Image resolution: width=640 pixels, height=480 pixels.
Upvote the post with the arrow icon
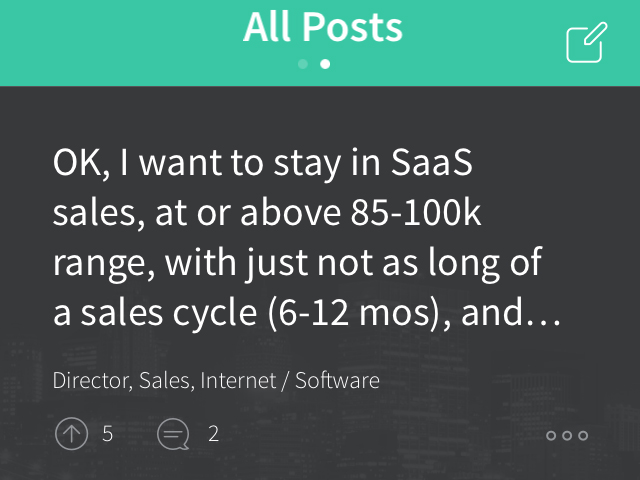pyautogui.click(x=71, y=433)
